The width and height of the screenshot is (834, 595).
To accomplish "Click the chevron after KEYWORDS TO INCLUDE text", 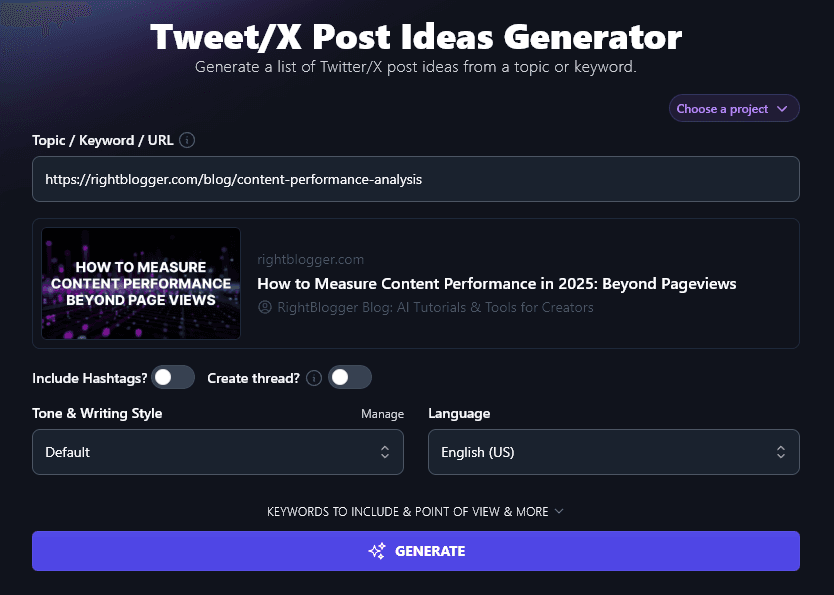I will coord(560,511).
